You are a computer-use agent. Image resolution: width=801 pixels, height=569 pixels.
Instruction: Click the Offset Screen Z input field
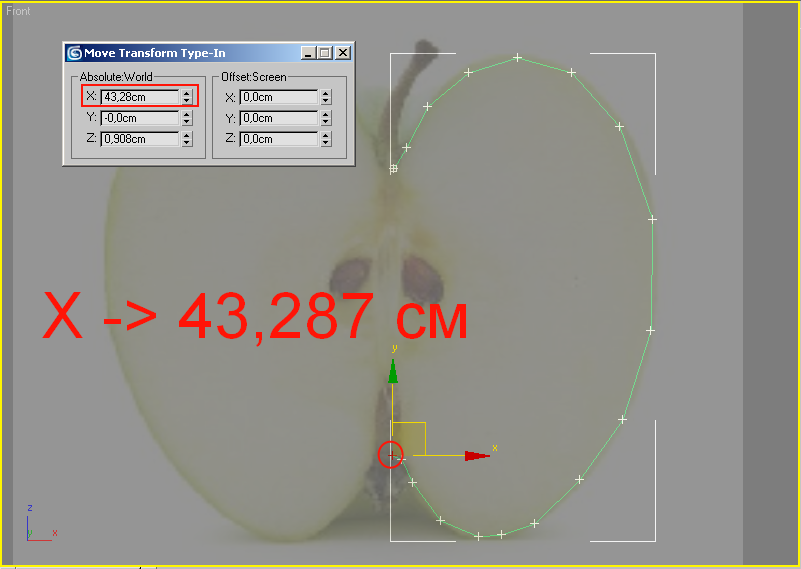point(279,139)
